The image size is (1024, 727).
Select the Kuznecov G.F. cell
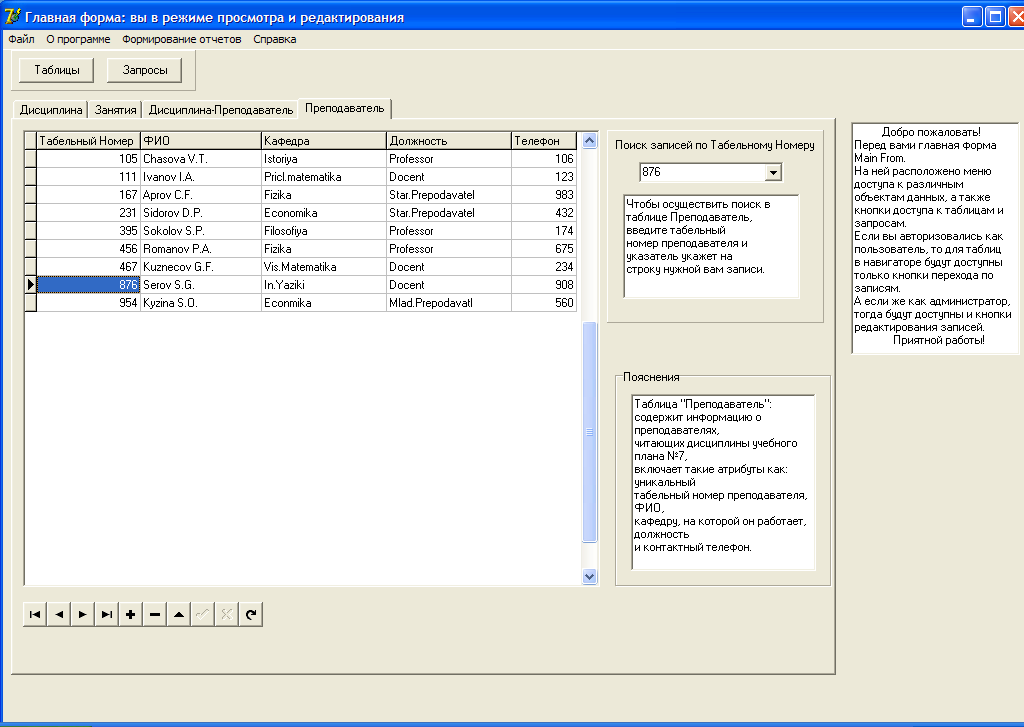coord(200,267)
